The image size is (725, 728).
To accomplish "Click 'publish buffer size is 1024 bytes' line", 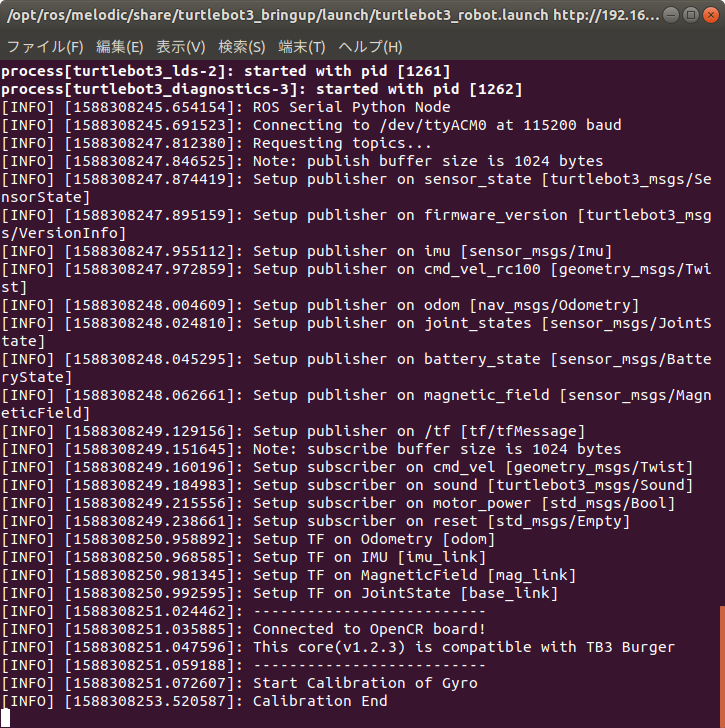I will (302, 161).
